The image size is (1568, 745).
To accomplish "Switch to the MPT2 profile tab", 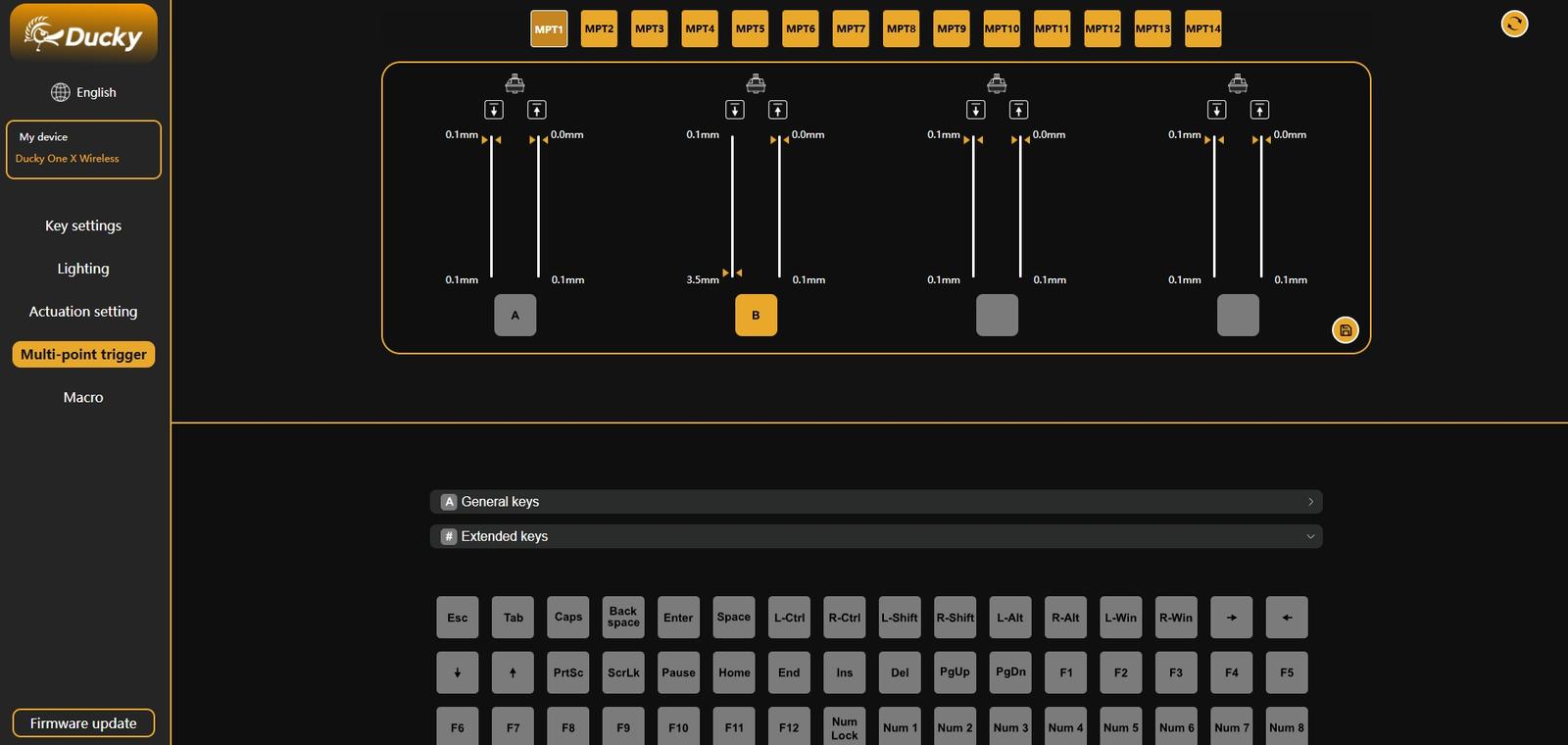I will pos(599,29).
